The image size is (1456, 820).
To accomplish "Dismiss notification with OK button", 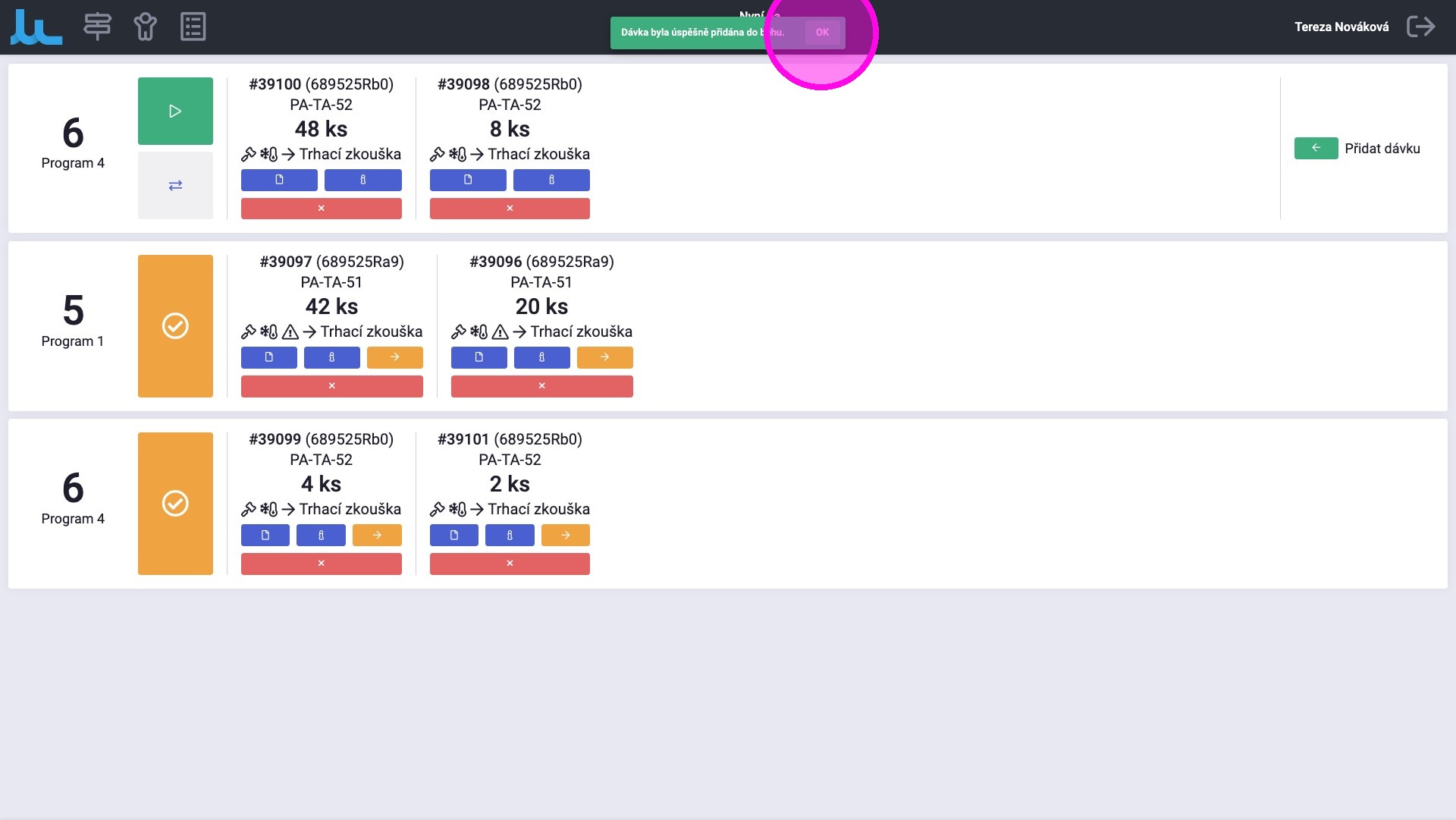I will (x=822, y=33).
